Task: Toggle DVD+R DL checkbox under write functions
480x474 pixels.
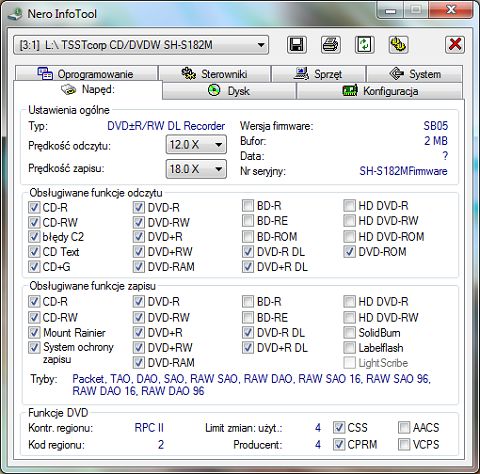Action: [248, 348]
